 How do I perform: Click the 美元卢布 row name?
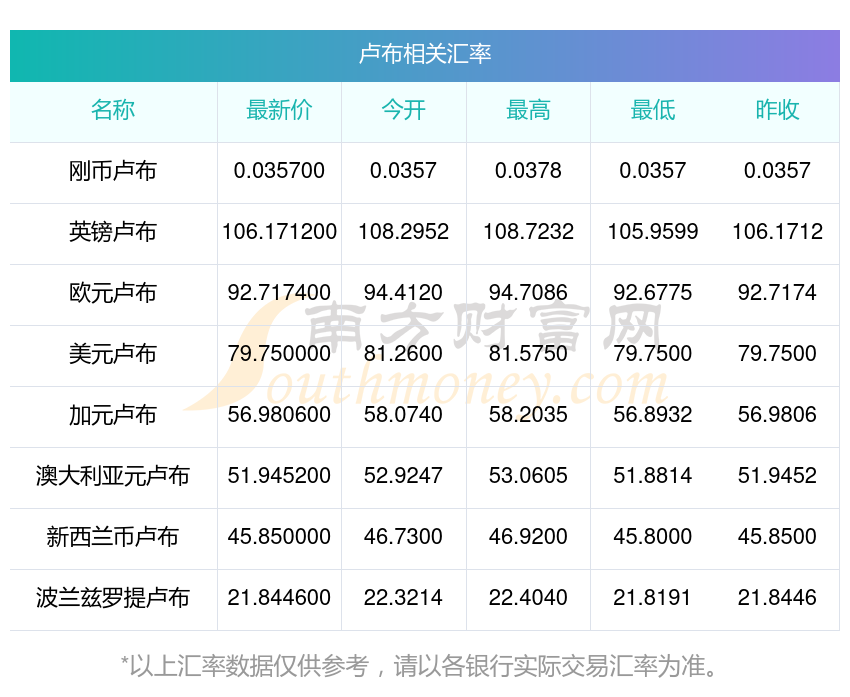click(x=113, y=354)
